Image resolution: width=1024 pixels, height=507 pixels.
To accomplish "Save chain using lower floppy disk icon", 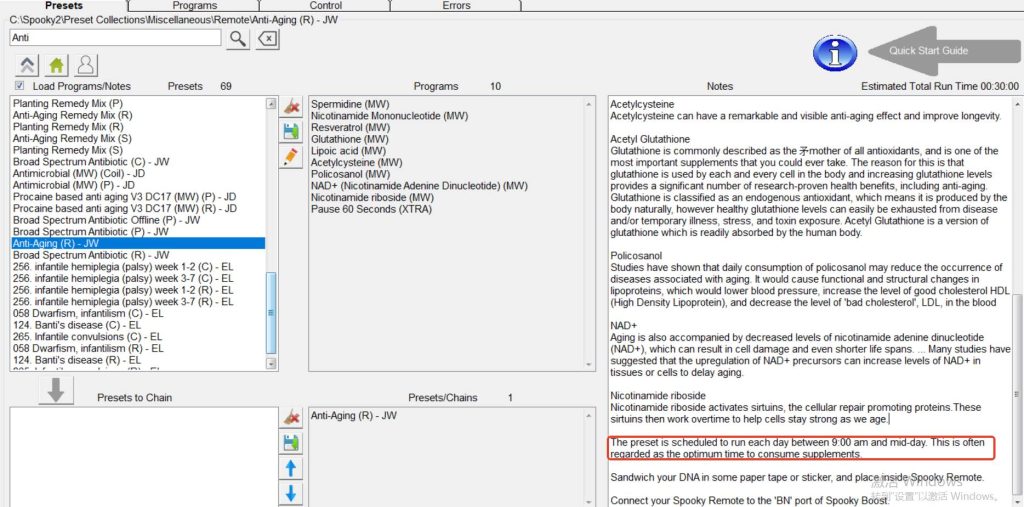I will [x=291, y=442].
